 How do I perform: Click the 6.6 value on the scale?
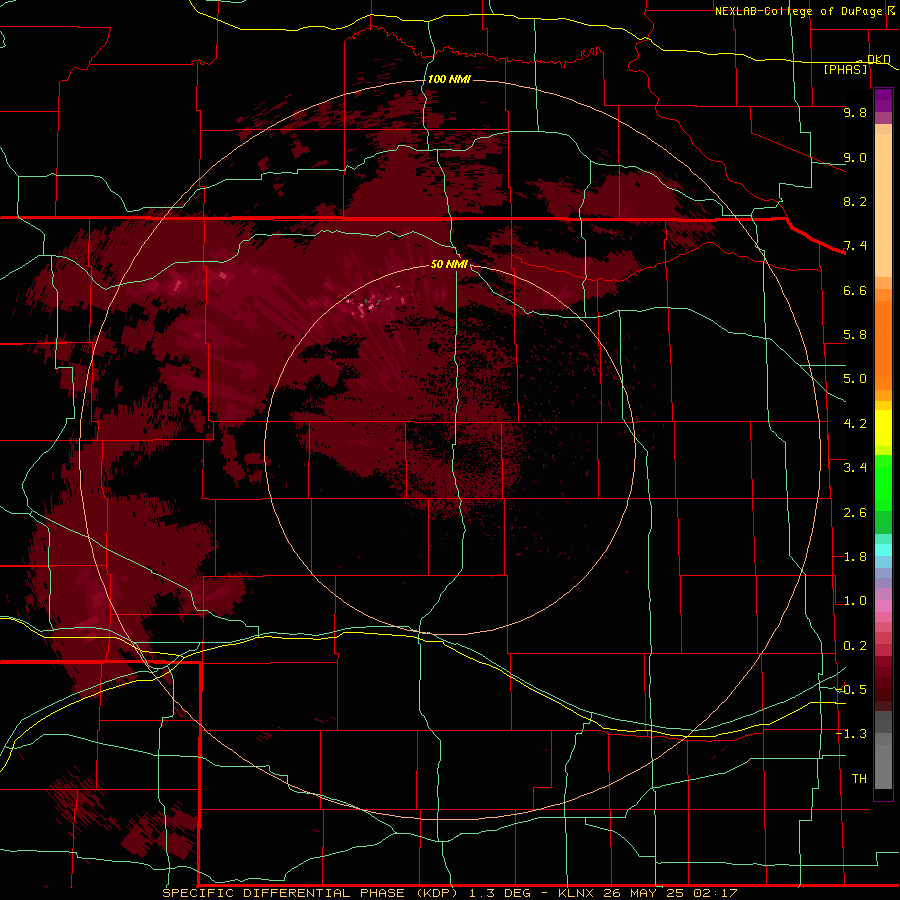[855, 290]
